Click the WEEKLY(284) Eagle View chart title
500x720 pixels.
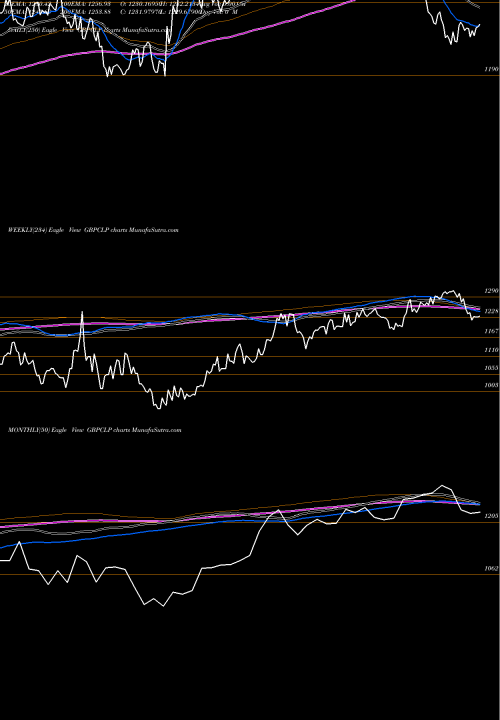tap(93, 230)
